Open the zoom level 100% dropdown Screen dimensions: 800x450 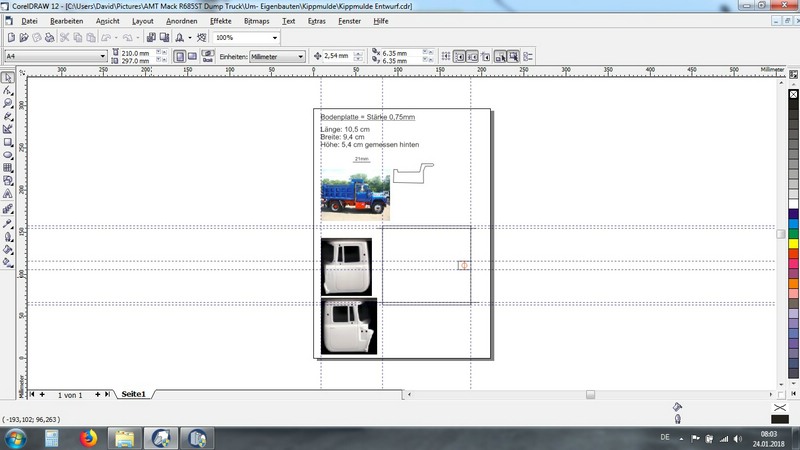273,37
